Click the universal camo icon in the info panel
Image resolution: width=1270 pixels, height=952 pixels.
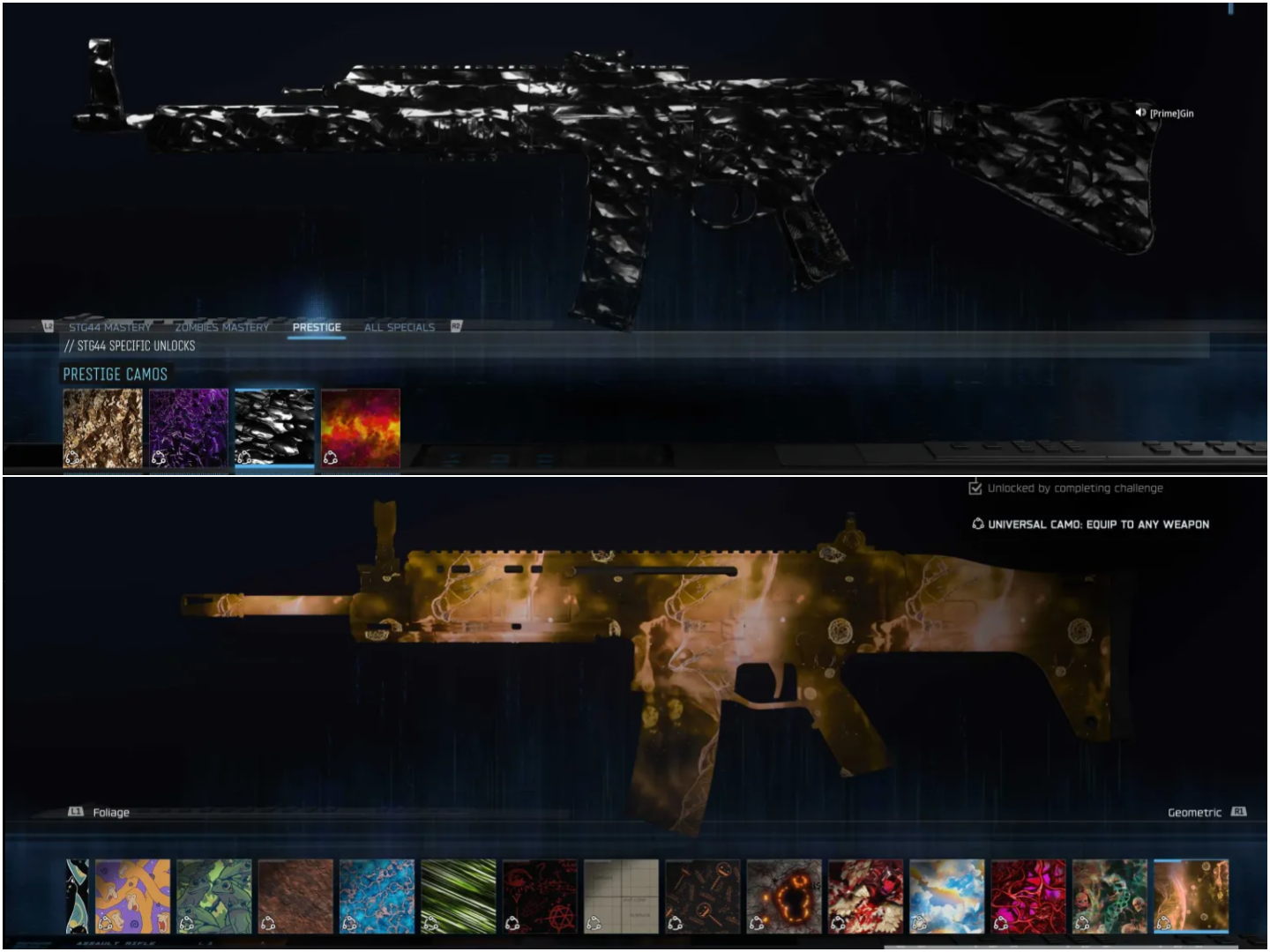pos(977,524)
